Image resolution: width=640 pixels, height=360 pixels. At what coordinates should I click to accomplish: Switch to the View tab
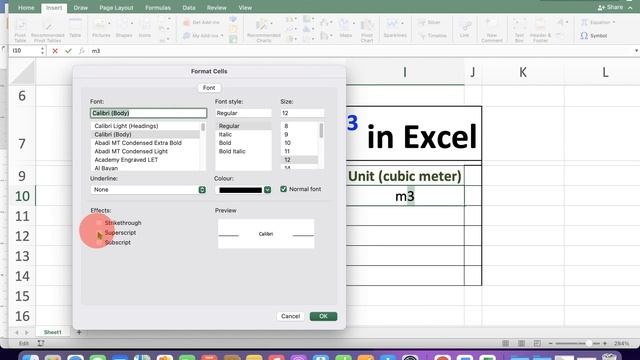pos(245,8)
